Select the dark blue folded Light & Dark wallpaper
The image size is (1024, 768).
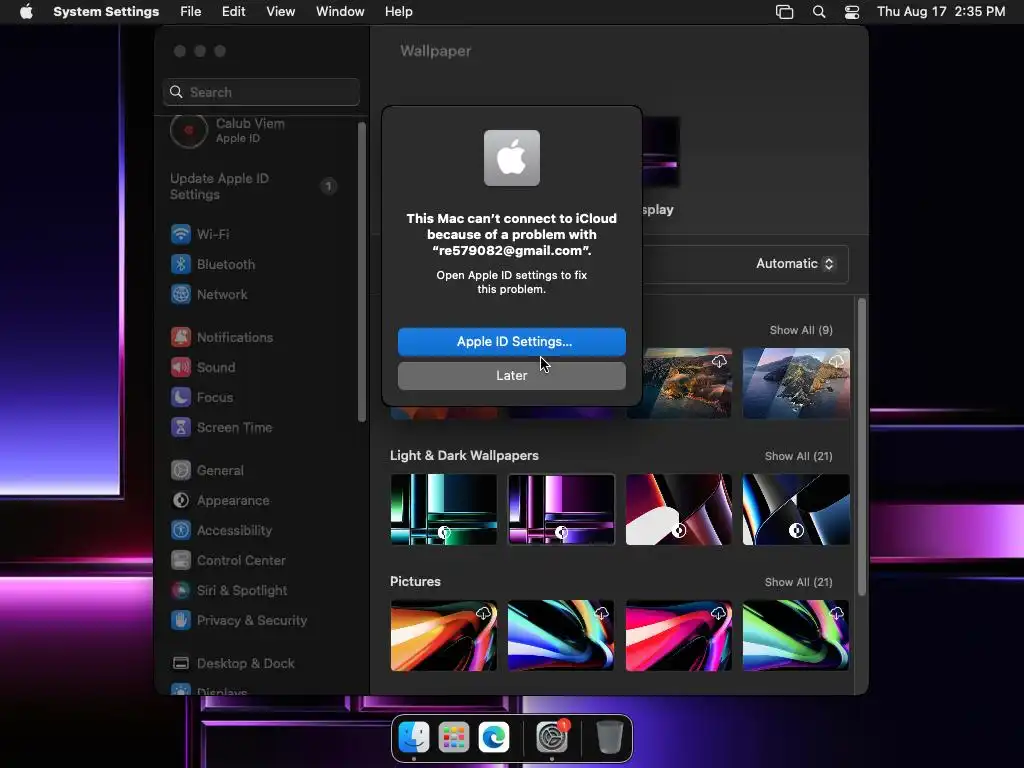796,509
